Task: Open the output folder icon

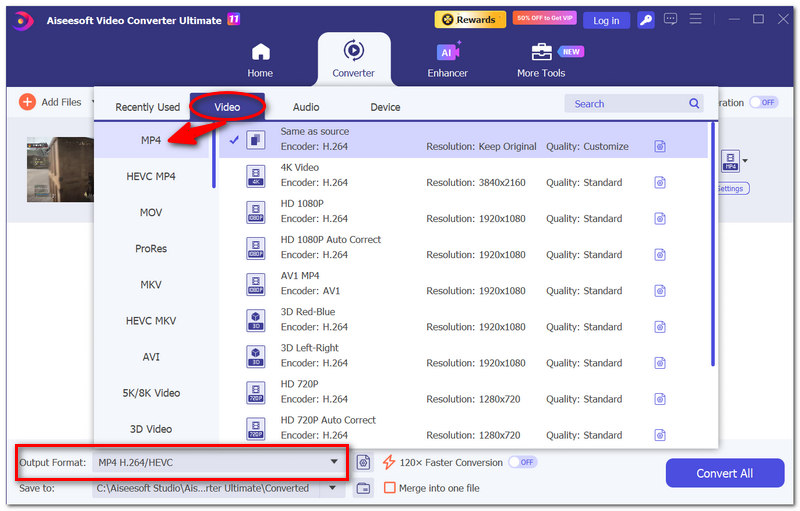Action: [363, 488]
